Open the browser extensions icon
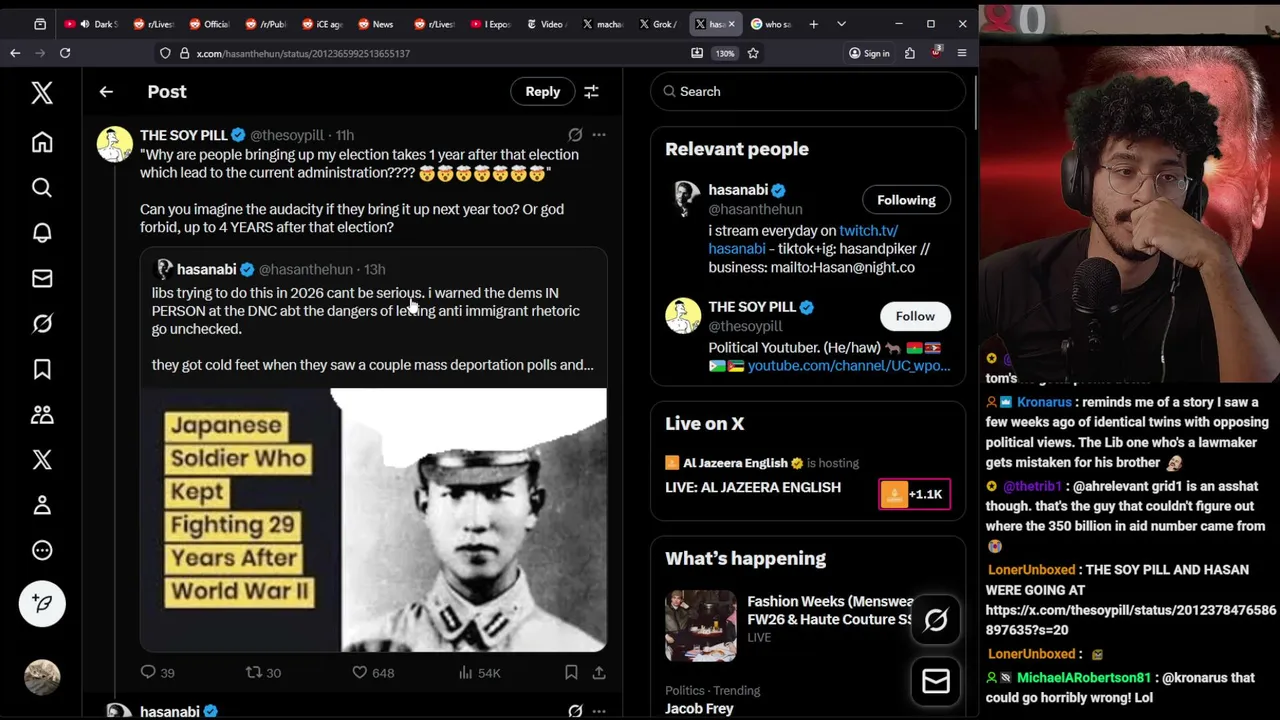Image resolution: width=1280 pixels, height=720 pixels. [x=909, y=53]
